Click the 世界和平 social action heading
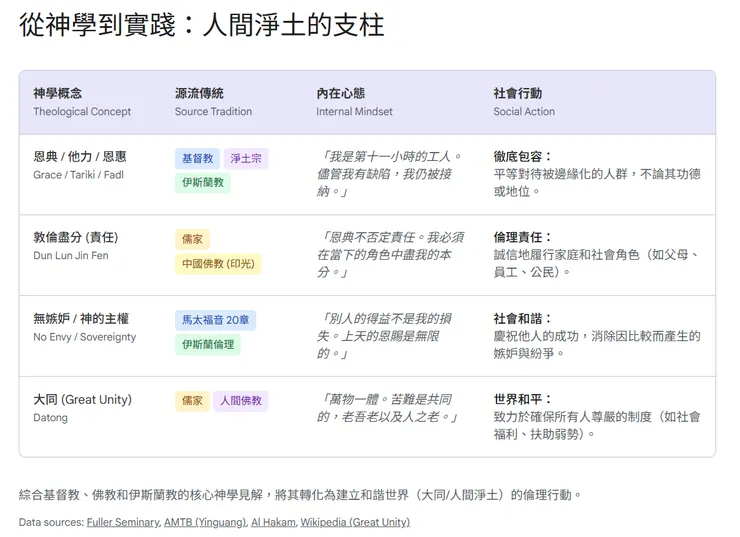740x537 pixels. pos(522,399)
